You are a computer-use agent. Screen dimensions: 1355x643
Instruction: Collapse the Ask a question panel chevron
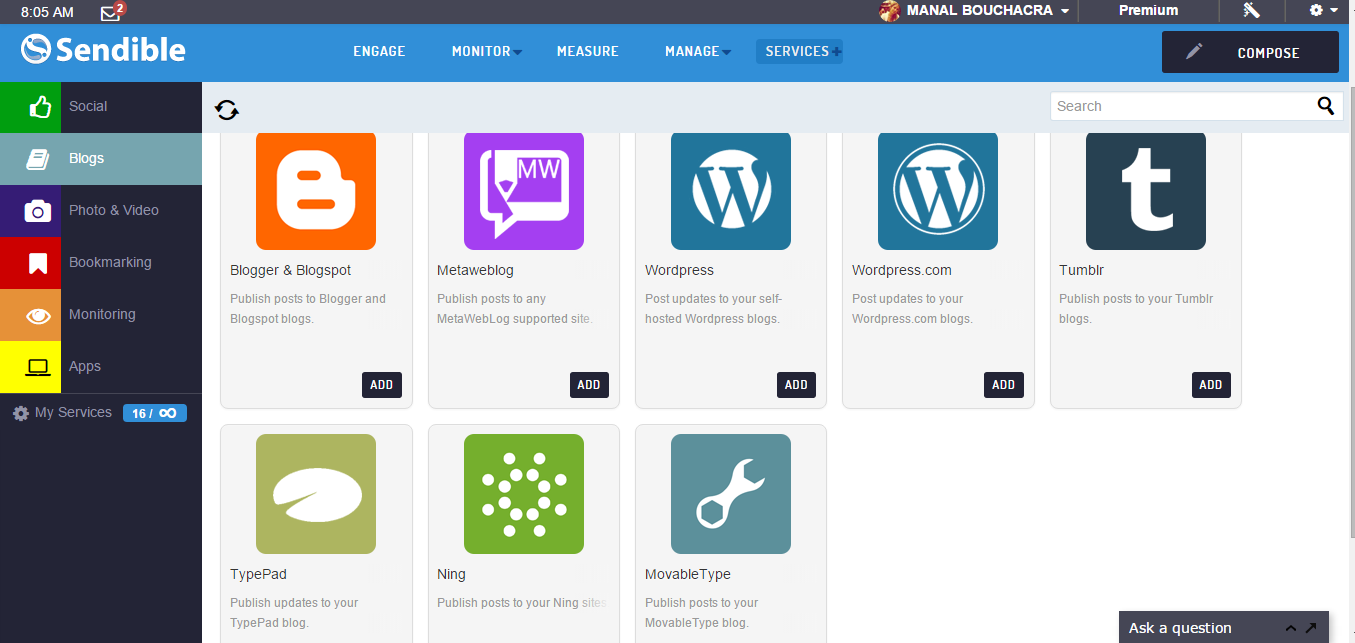(1291, 628)
